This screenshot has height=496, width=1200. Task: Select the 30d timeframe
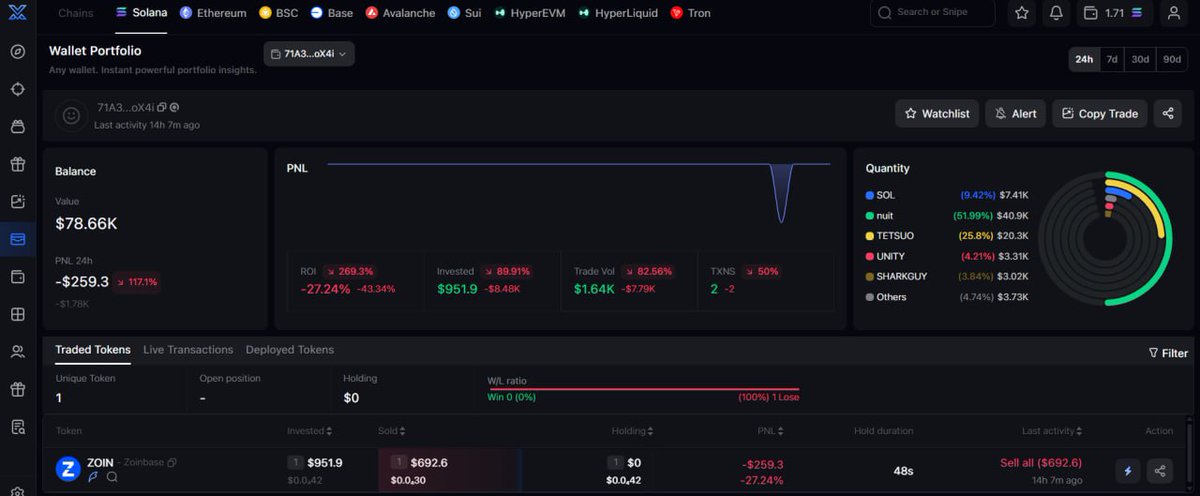(1140, 59)
